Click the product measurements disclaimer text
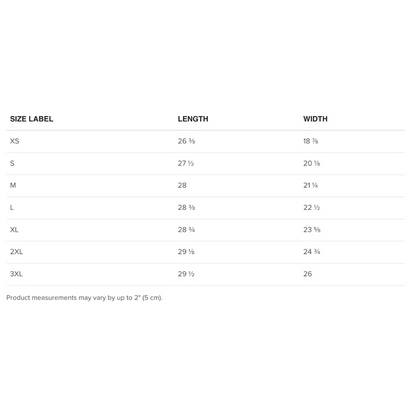The height and width of the screenshot is (416, 416). (x=84, y=298)
